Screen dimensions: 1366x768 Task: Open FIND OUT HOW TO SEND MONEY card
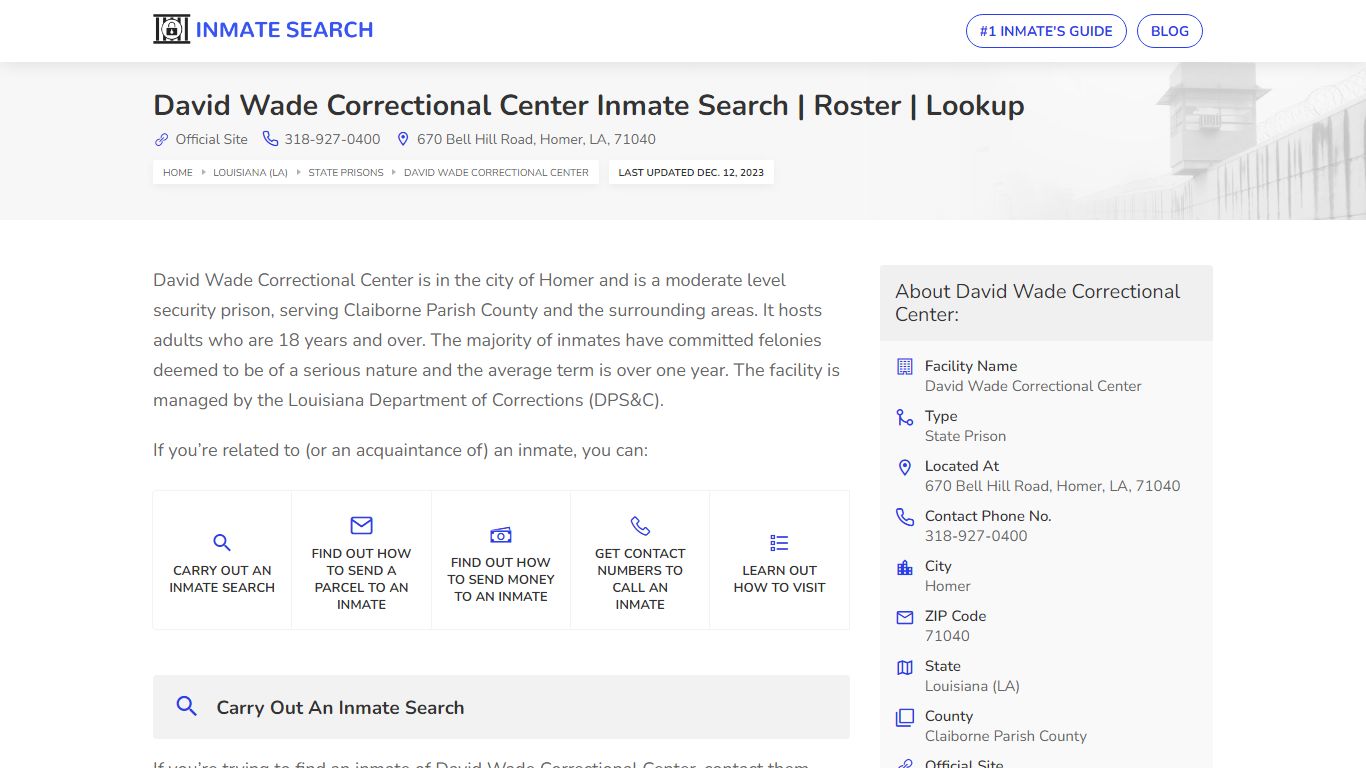click(501, 560)
